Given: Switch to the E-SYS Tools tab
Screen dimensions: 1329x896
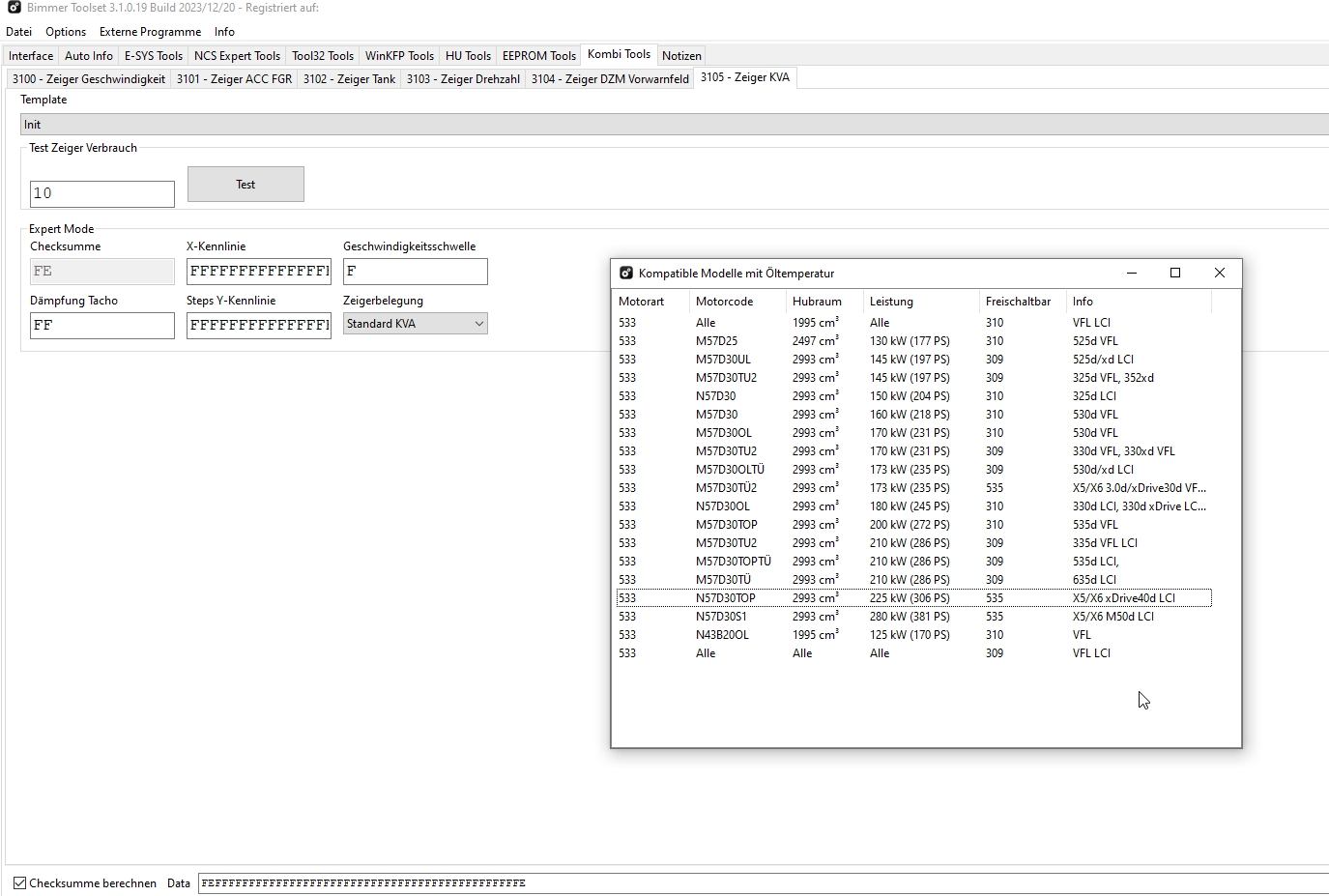Looking at the screenshot, I should 154,56.
